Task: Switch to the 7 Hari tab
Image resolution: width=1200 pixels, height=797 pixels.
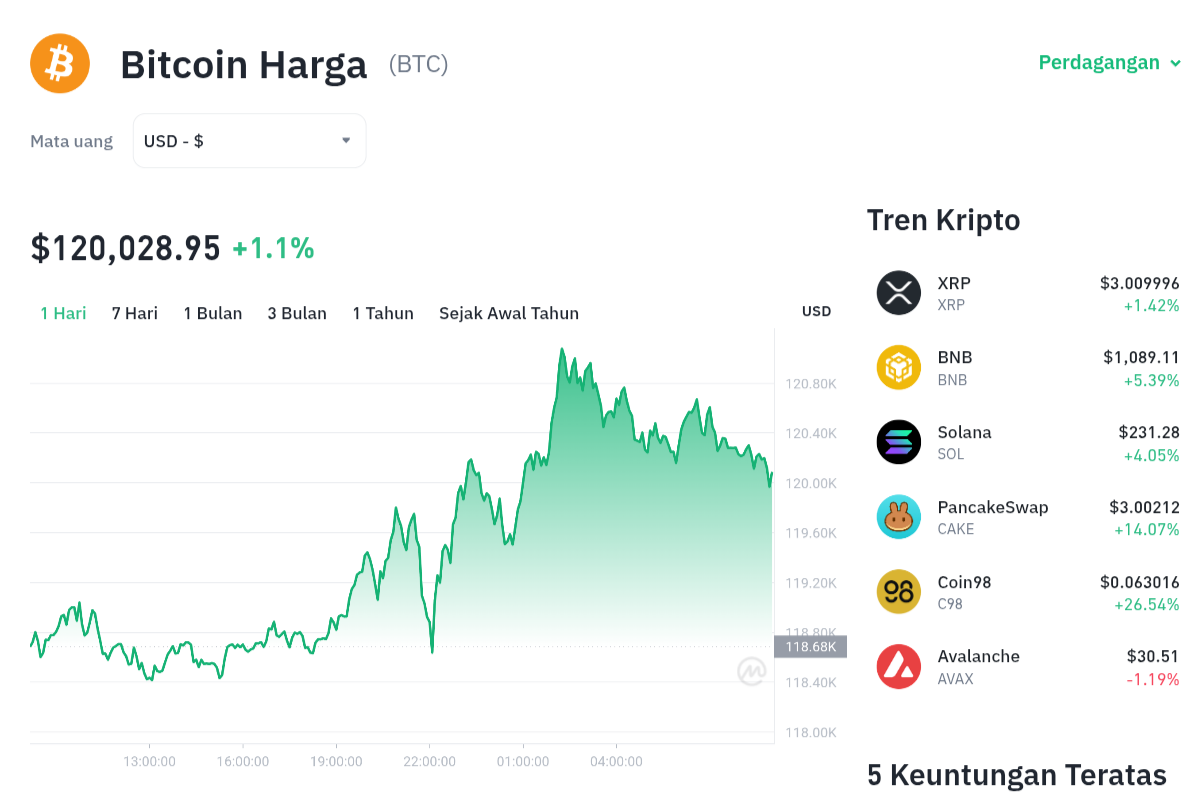Action: (135, 313)
